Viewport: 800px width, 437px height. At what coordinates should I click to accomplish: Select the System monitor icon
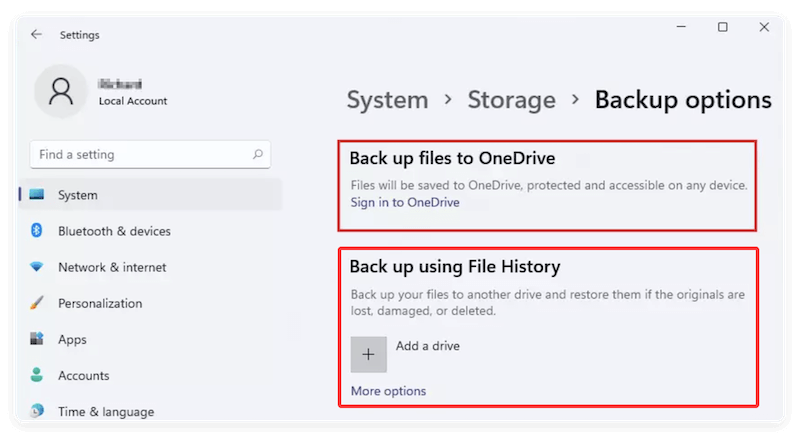[37, 194]
